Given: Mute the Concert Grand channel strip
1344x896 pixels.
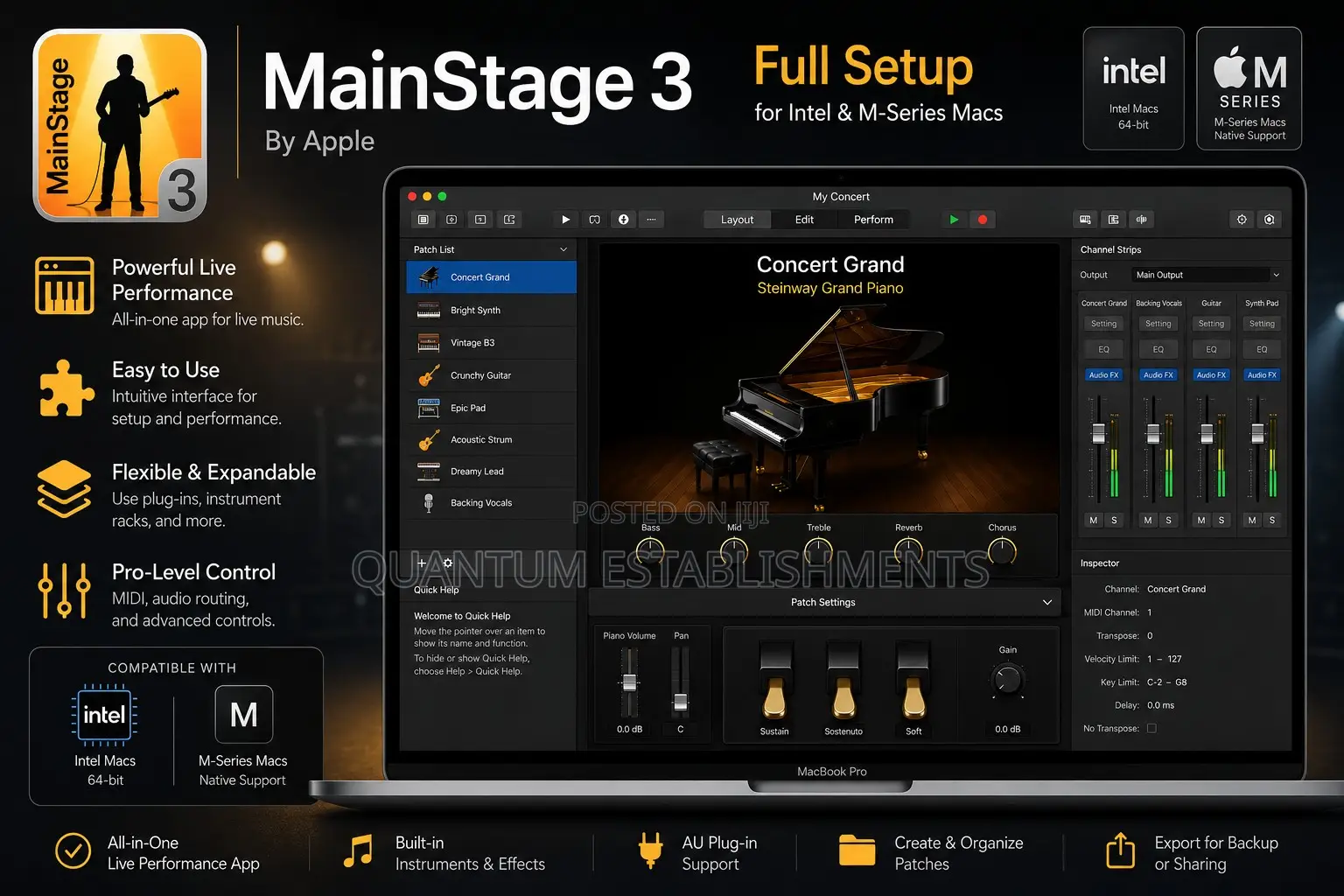Looking at the screenshot, I should [x=1094, y=521].
